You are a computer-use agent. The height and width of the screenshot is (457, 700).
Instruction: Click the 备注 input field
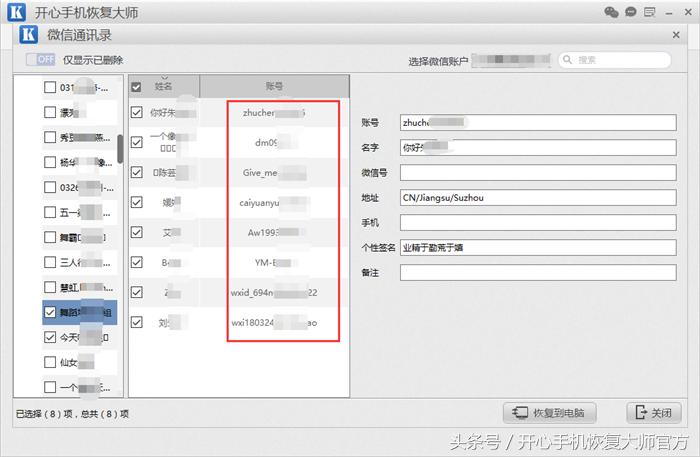[x=538, y=273]
